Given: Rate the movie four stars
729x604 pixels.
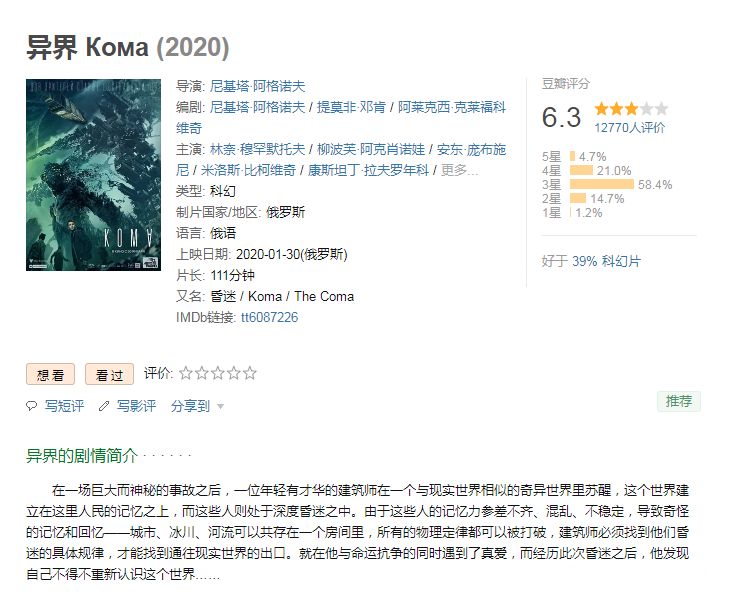Looking at the screenshot, I should click(233, 373).
